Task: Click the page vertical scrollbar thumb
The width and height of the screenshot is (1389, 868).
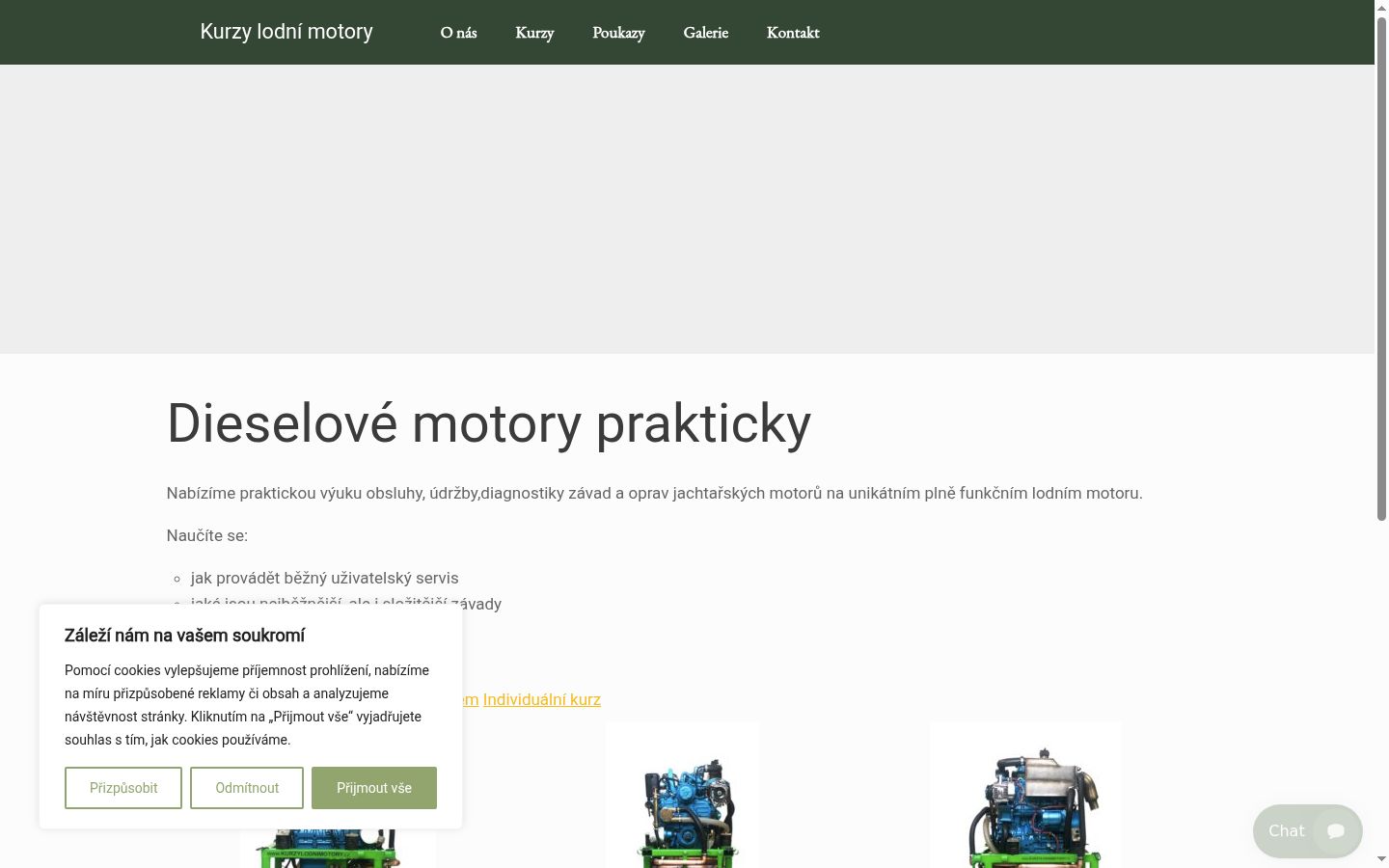Action: point(1381,270)
